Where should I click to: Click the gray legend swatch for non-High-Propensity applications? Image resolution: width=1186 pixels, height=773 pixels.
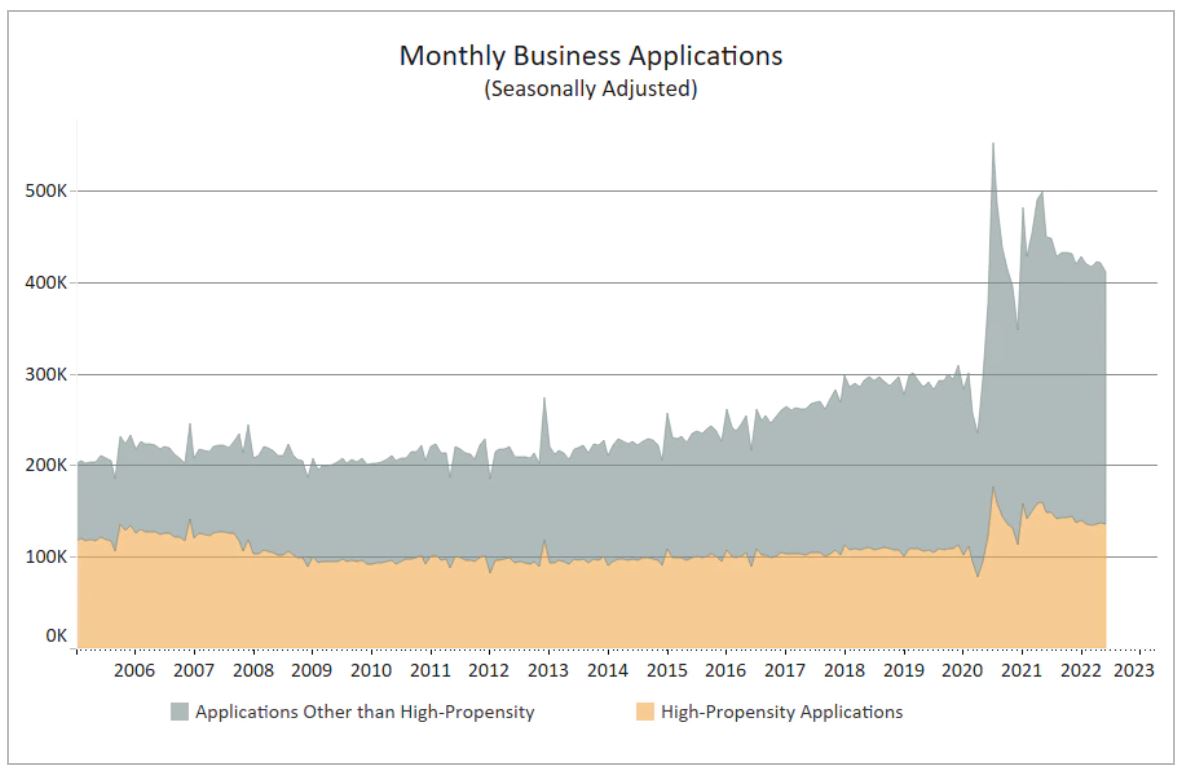[179, 712]
